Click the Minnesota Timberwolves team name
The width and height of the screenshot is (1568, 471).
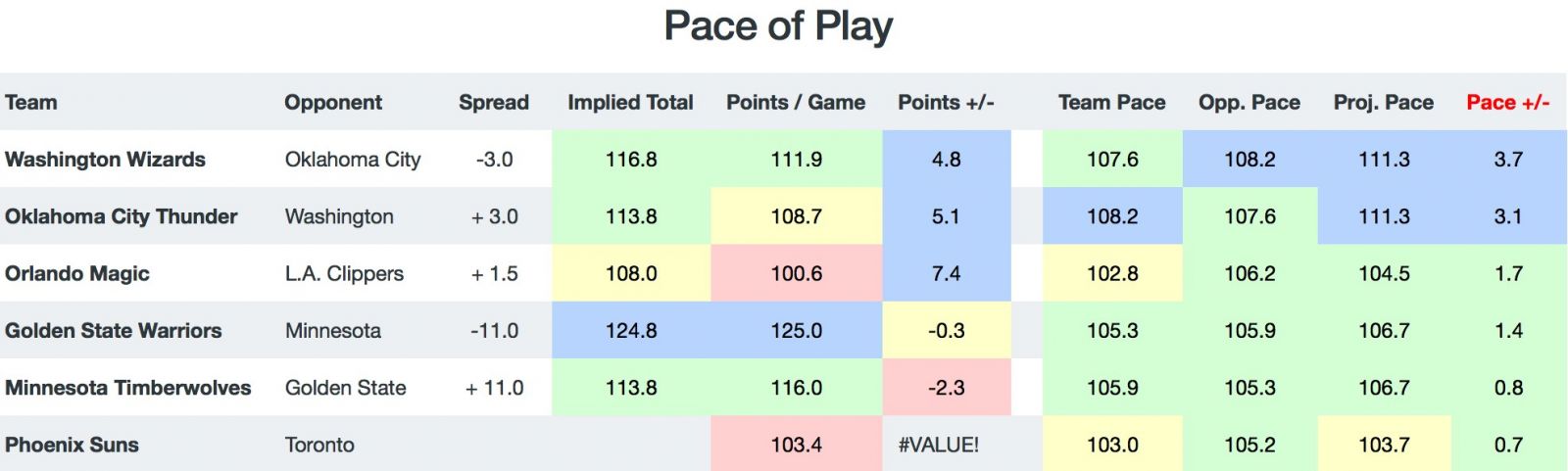tap(128, 388)
